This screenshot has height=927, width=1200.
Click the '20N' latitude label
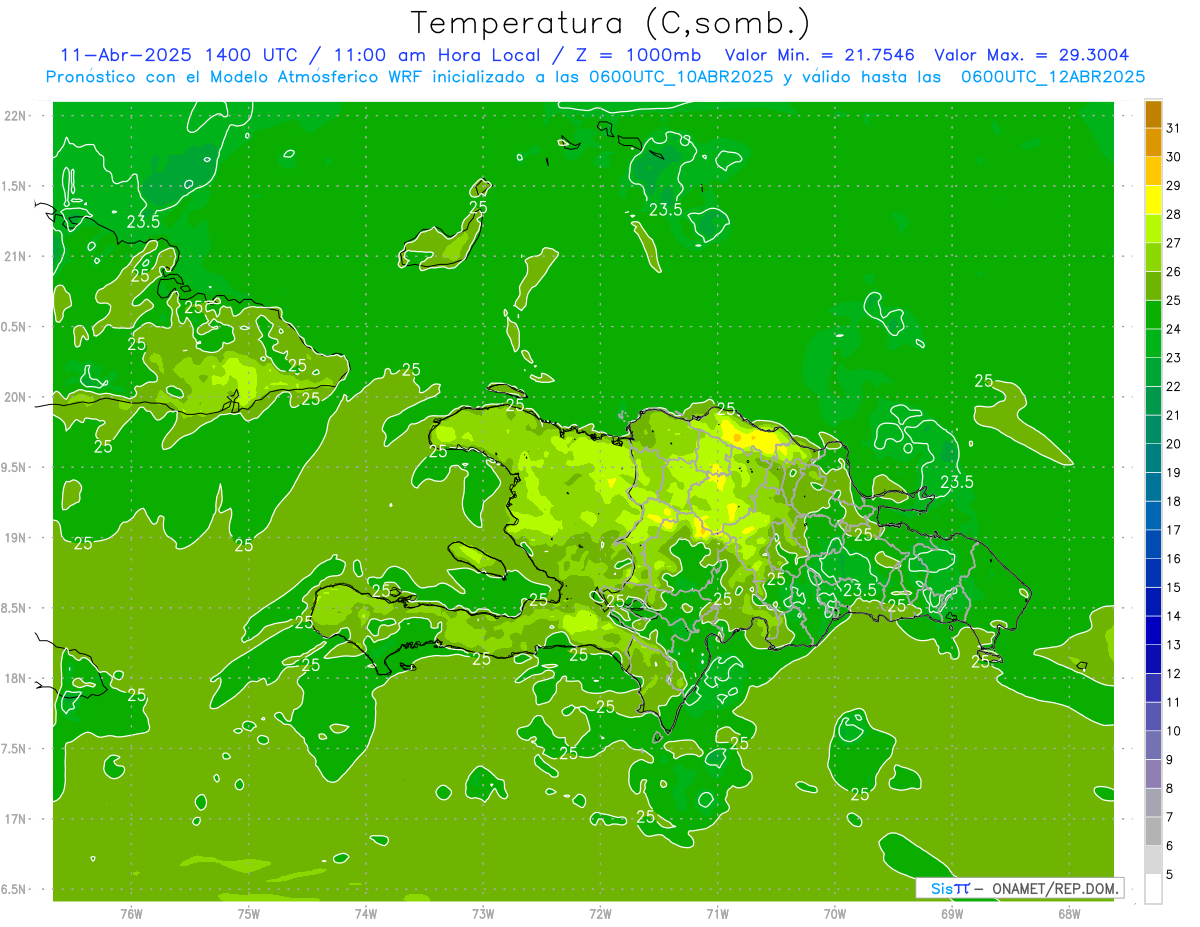click(16, 397)
